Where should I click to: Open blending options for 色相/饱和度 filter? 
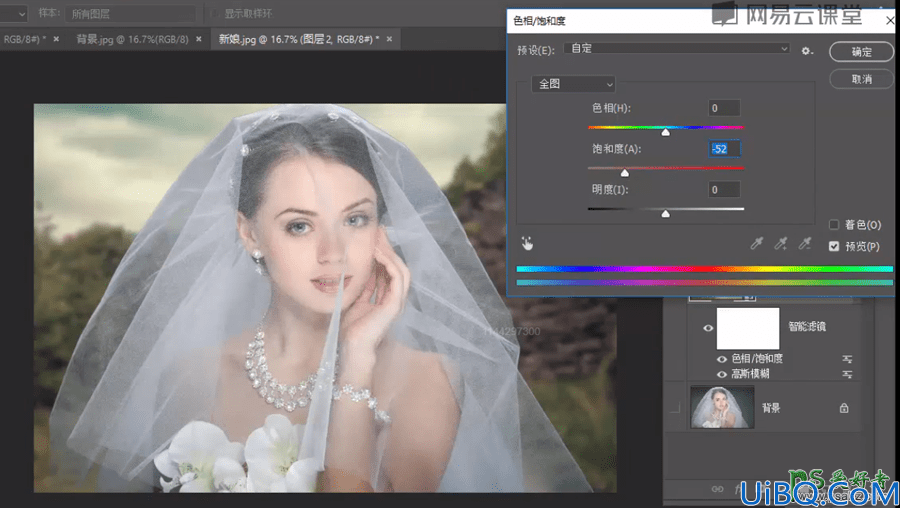(x=847, y=359)
